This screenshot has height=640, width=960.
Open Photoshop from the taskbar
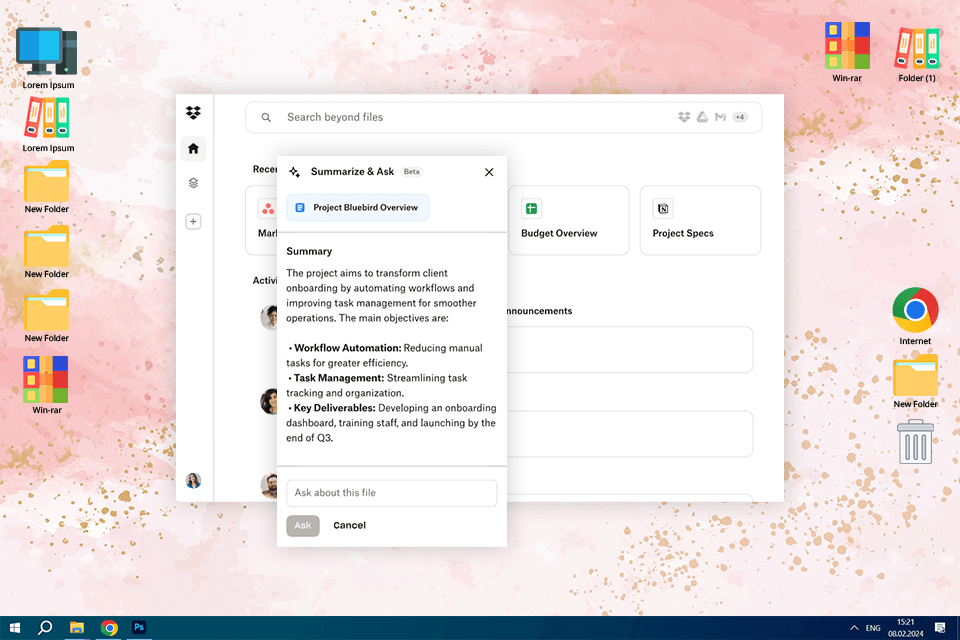(139, 628)
